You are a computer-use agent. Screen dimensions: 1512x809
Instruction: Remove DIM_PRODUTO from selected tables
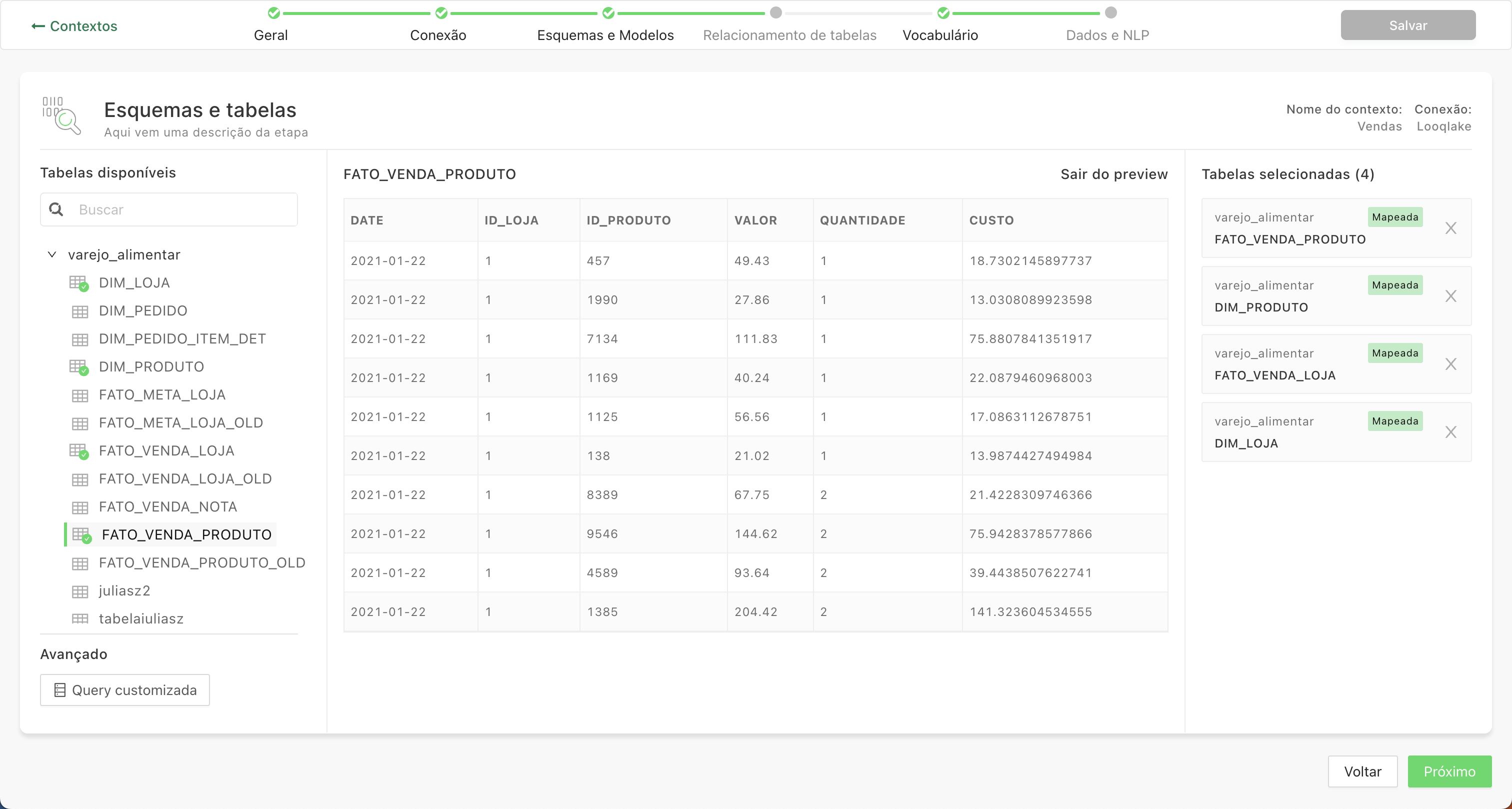pos(1450,296)
